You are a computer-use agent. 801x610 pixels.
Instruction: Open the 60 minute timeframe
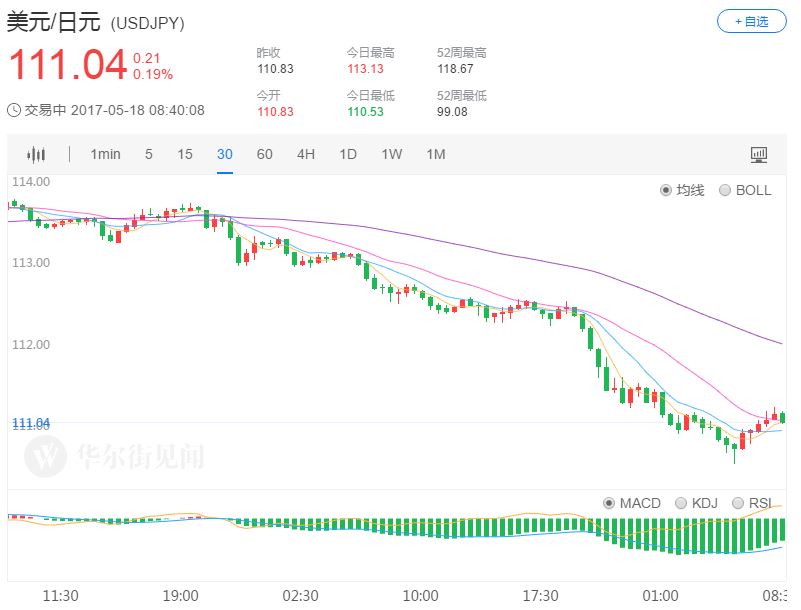[264, 154]
